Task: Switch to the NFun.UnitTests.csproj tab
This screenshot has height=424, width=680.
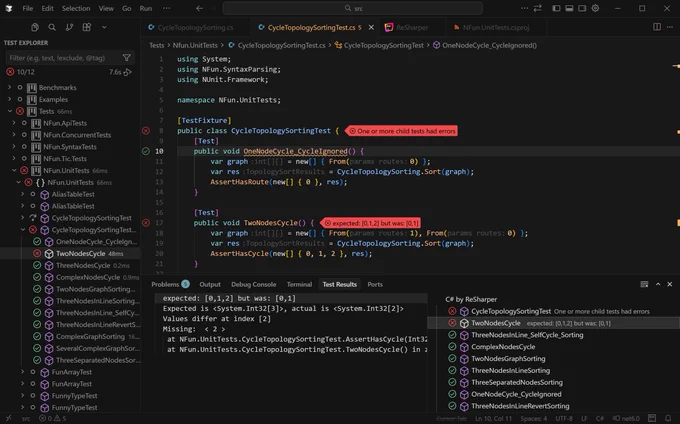Action: (x=496, y=27)
